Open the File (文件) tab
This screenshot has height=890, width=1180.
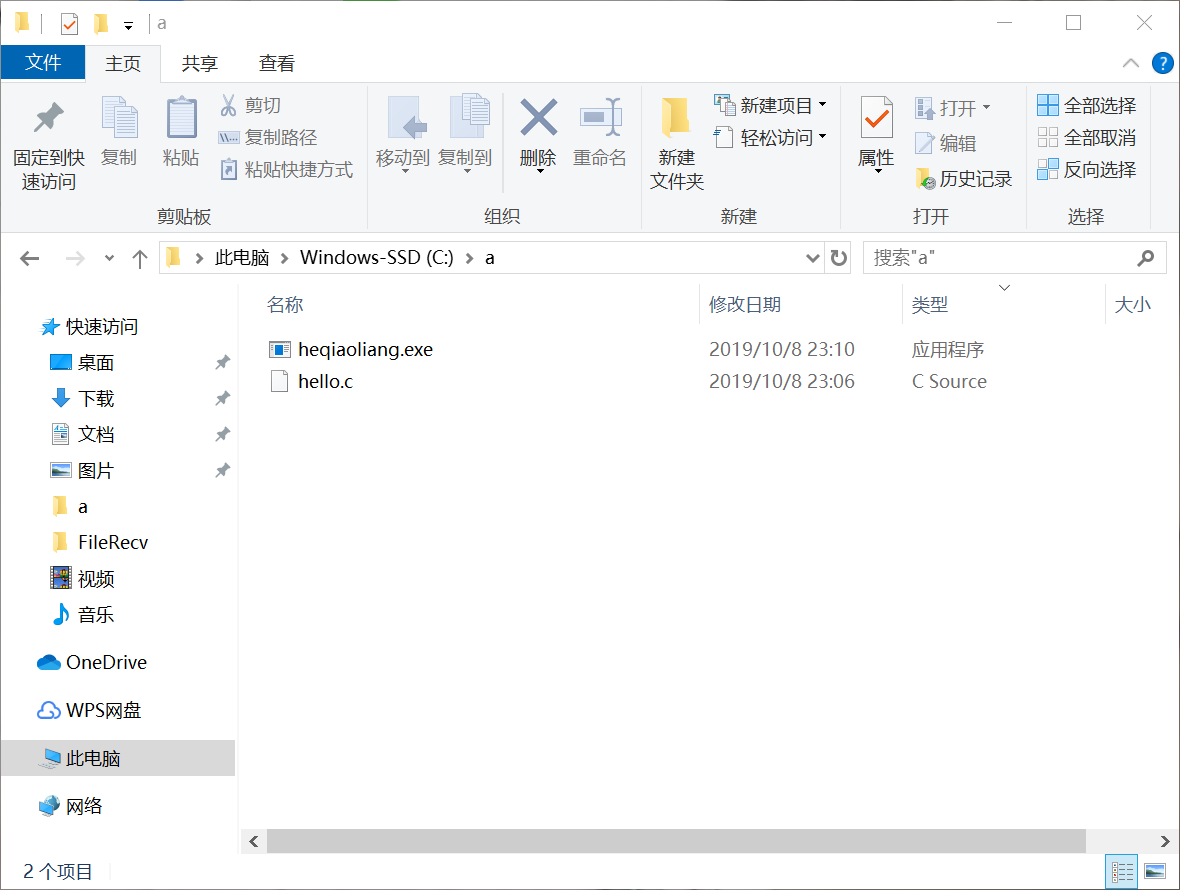(43, 62)
